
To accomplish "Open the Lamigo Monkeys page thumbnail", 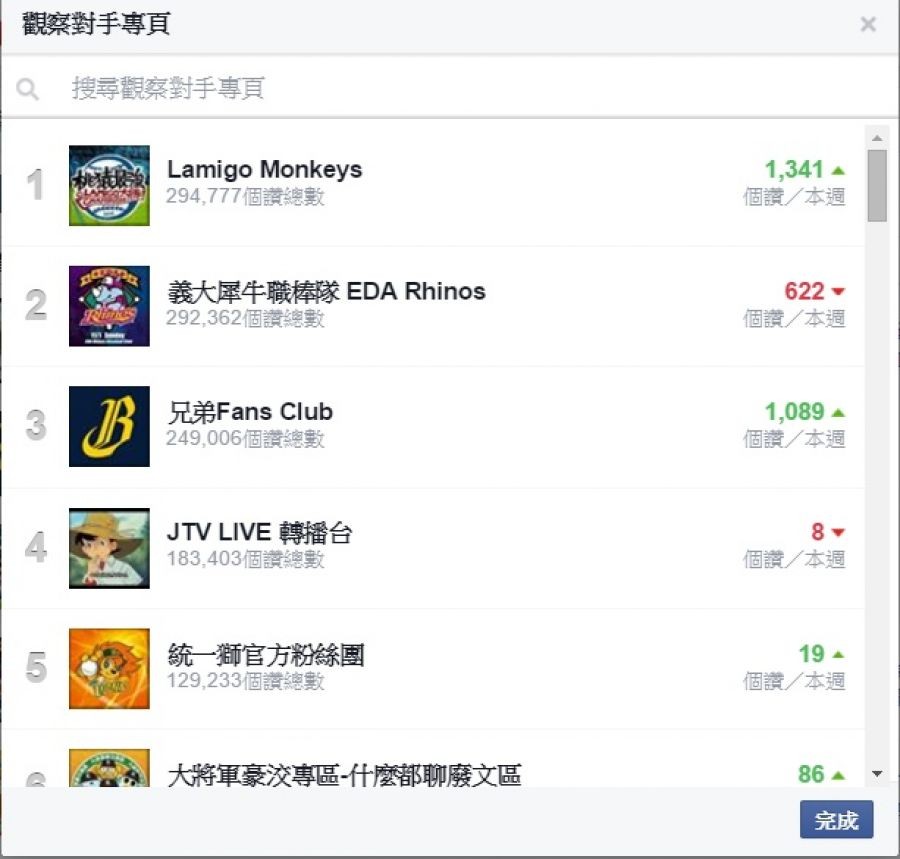I will click(x=109, y=185).
